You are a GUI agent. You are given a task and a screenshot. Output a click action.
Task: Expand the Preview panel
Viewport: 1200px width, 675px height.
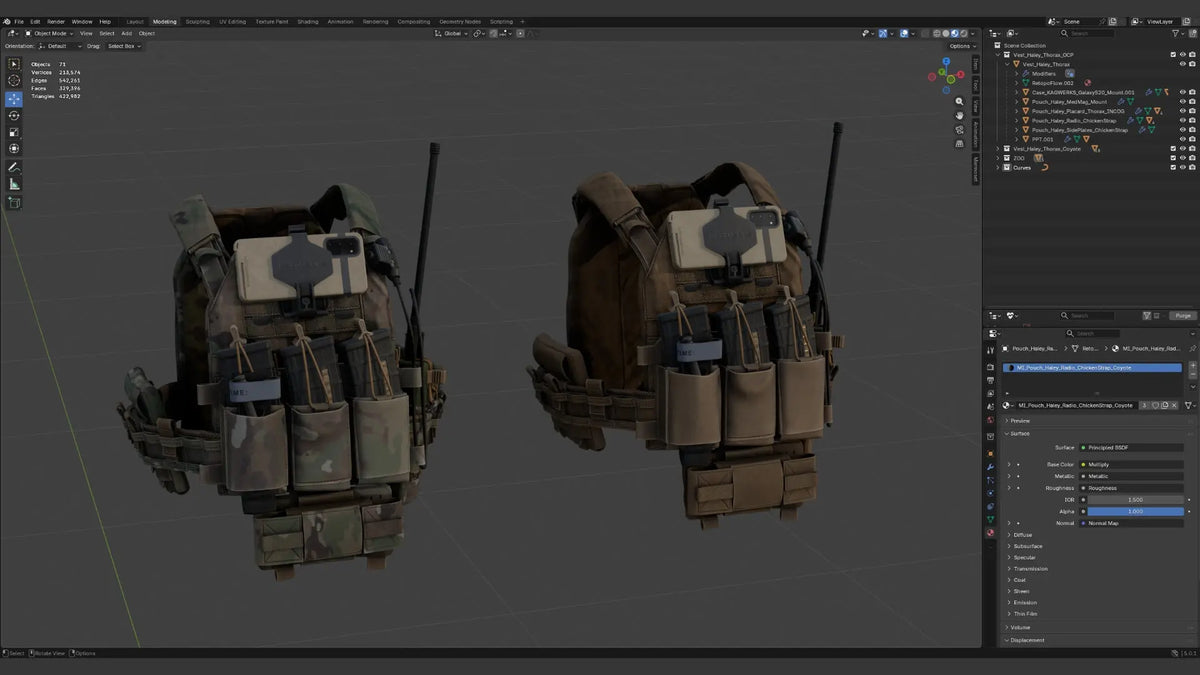pyautogui.click(x=1020, y=421)
